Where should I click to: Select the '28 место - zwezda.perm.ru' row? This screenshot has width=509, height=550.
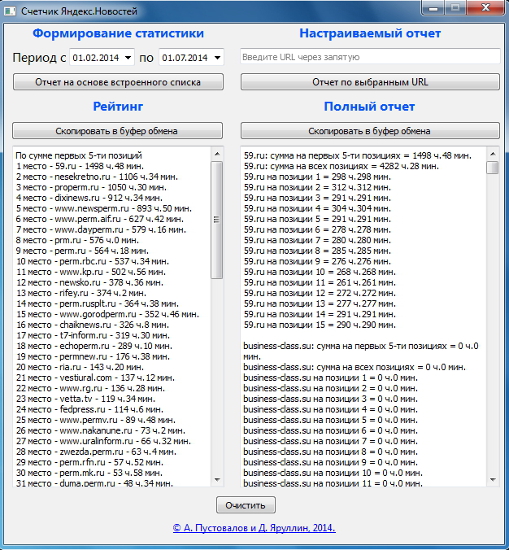pos(96,451)
